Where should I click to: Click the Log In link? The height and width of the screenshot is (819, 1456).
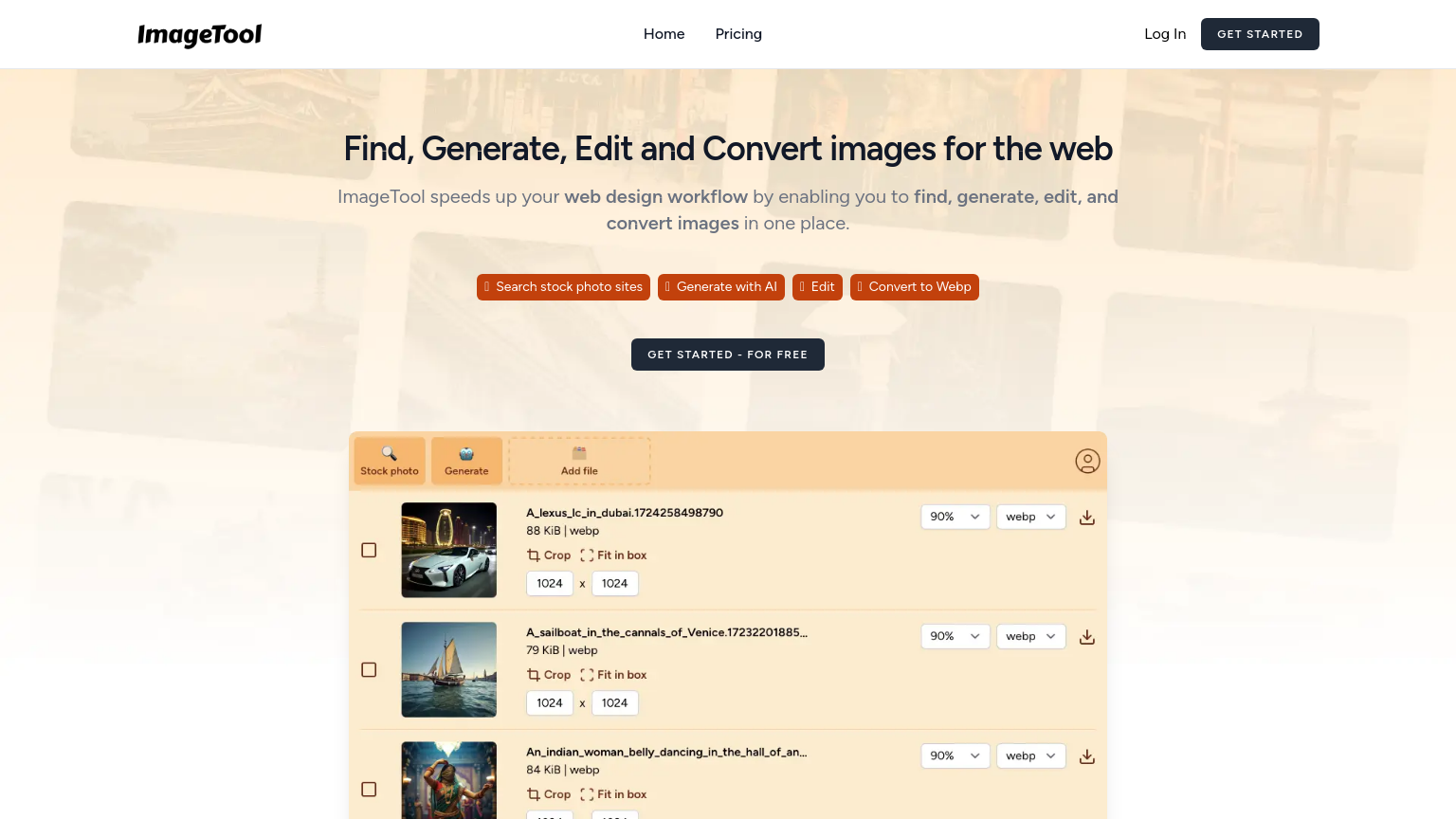[1164, 34]
